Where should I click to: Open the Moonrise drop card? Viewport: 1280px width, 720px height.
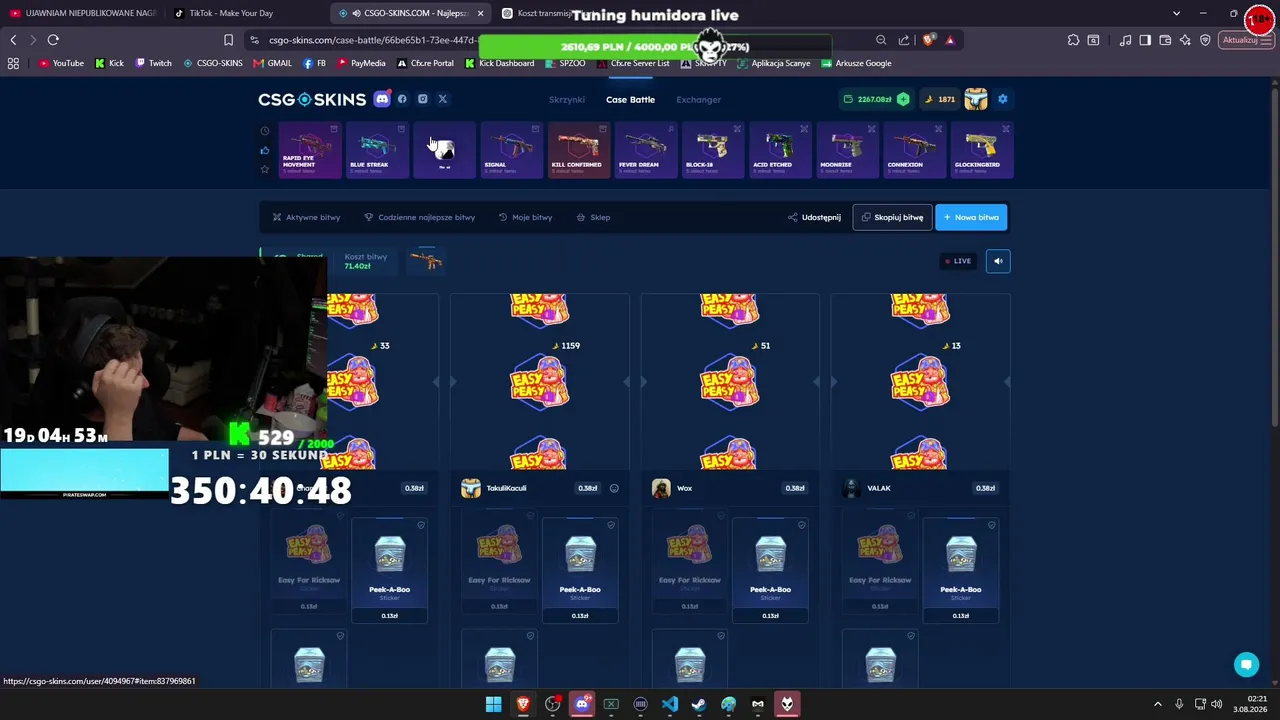[x=846, y=150]
